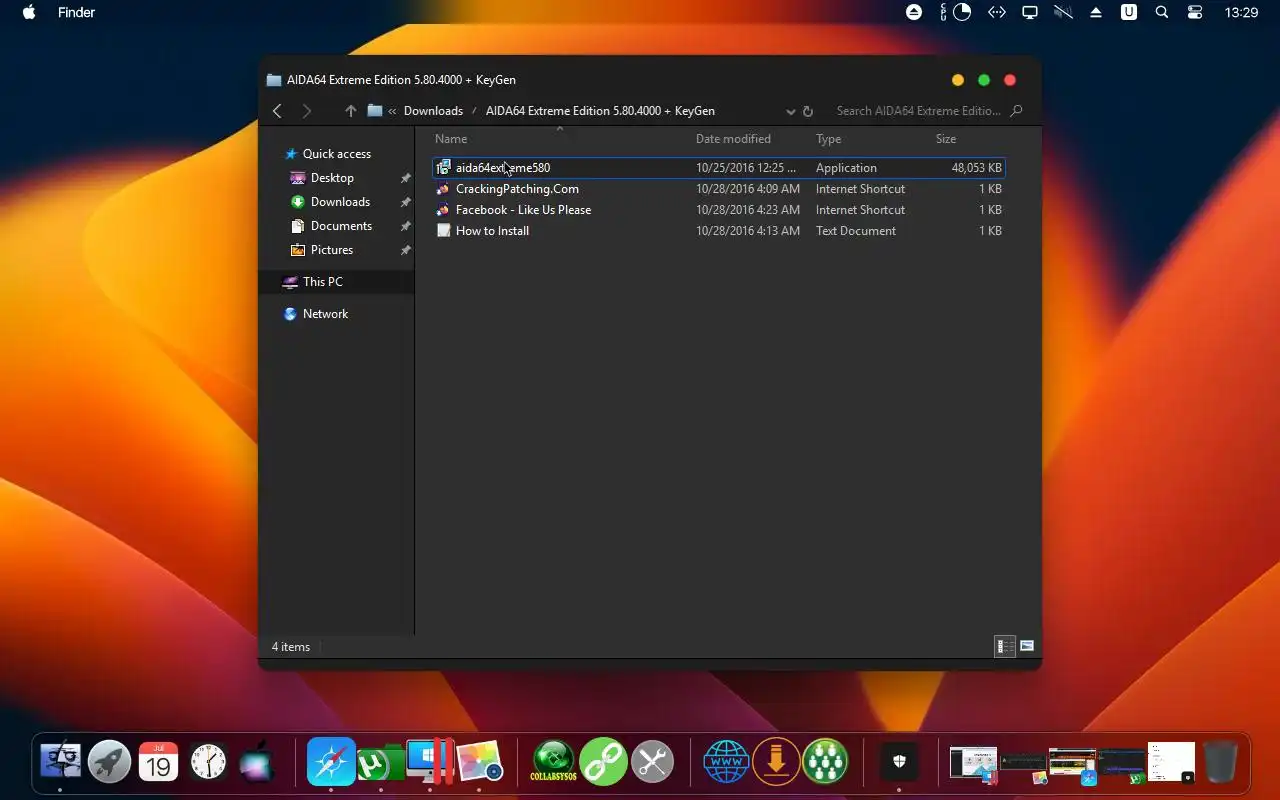Open Spotlight search in menu bar
Screen dimensions: 1280x800
pos(1162,13)
